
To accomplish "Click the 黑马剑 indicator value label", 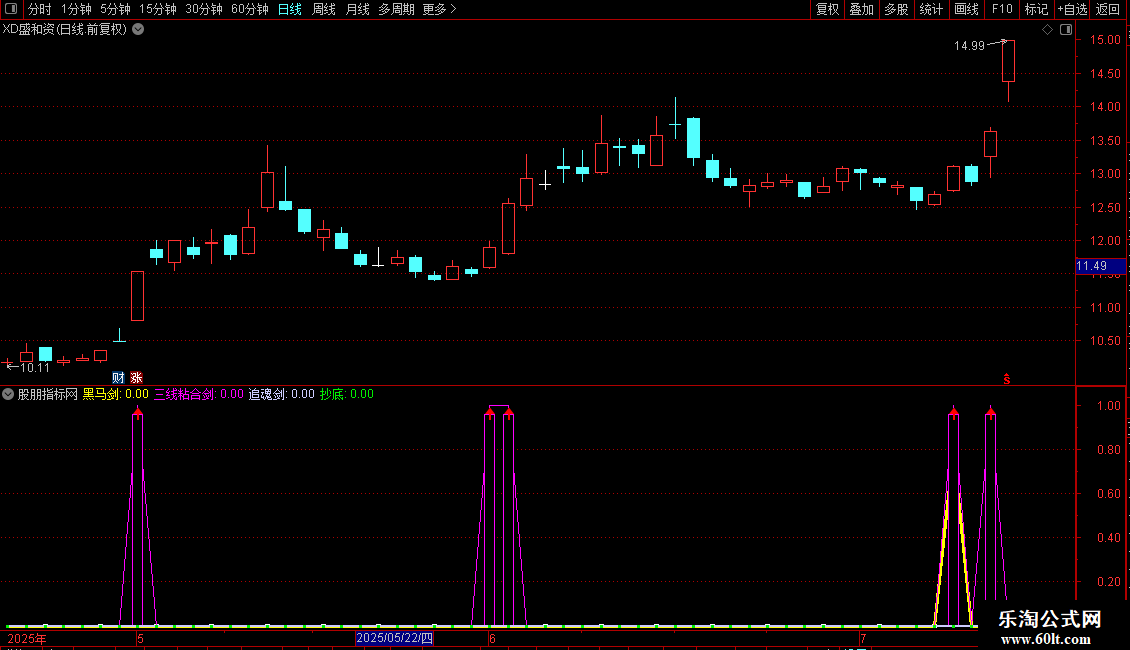I will click(115, 394).
